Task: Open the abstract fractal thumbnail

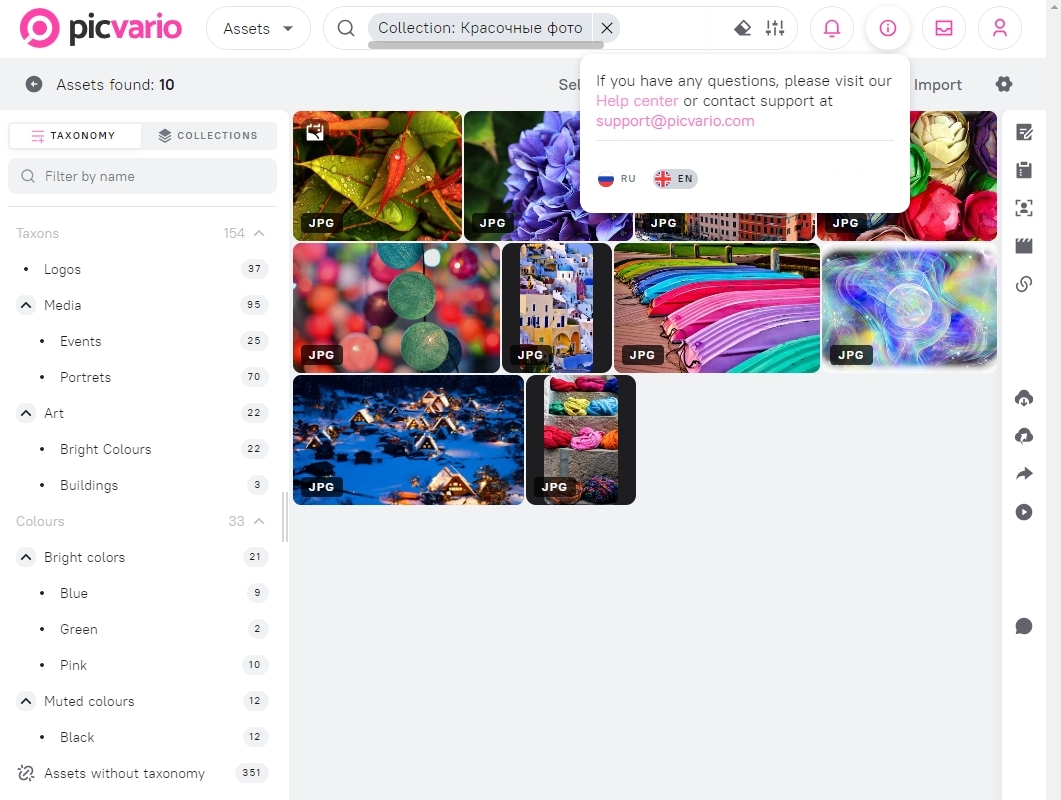Action: [909, 308]
